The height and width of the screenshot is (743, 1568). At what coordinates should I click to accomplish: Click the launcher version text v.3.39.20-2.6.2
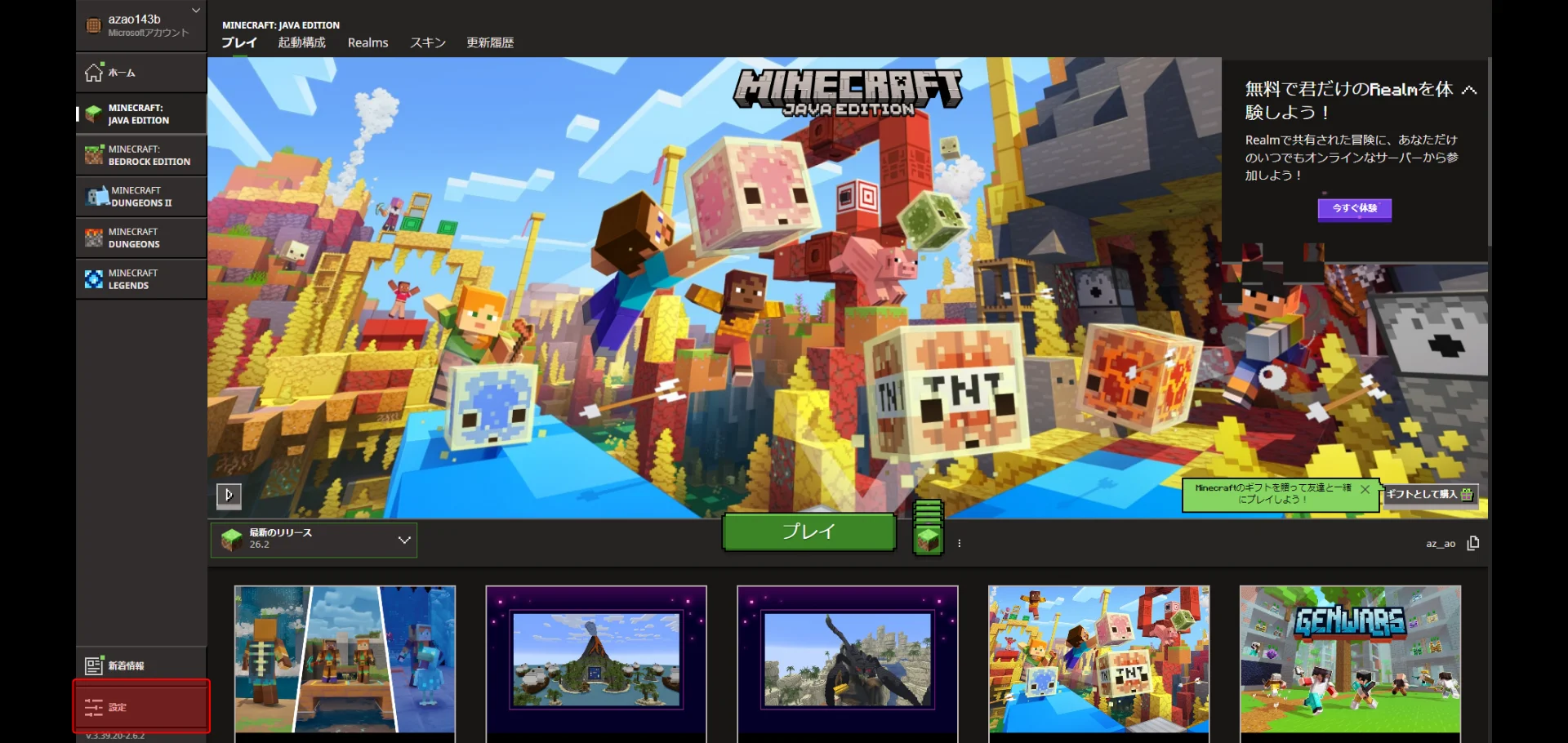115,736
